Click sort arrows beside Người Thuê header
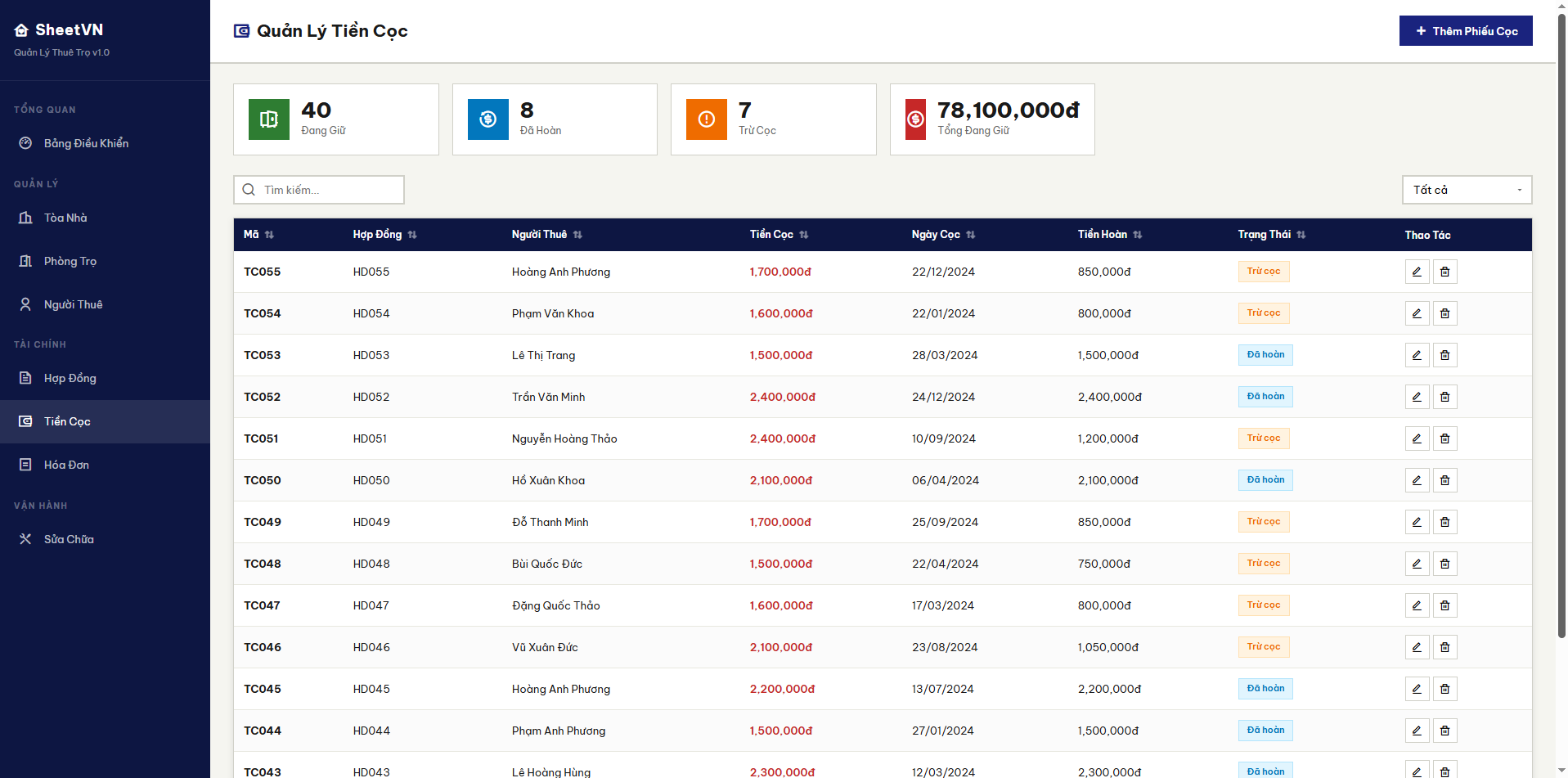Image resolution: width=1568 pixels, height=778 pixels. coord(577,235)
